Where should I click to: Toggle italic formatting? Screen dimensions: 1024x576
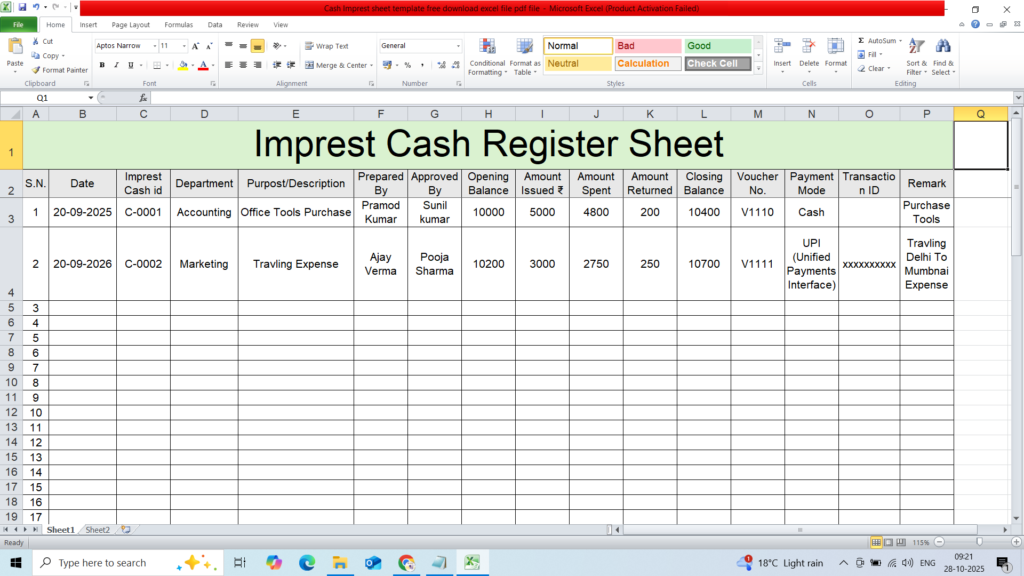pyautogui.click(x=116, y=65)
